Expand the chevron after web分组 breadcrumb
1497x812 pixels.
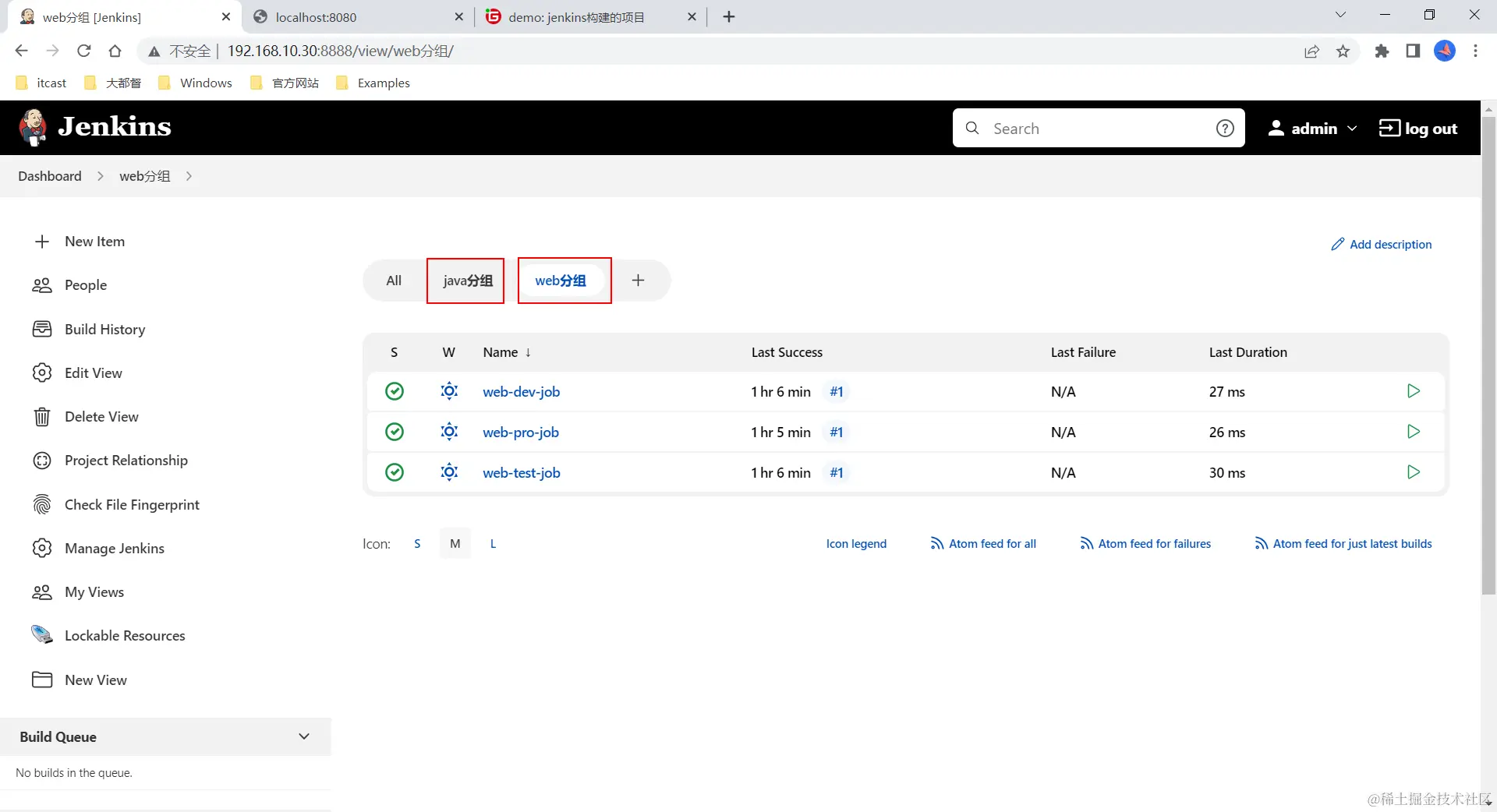pos(189,176)
